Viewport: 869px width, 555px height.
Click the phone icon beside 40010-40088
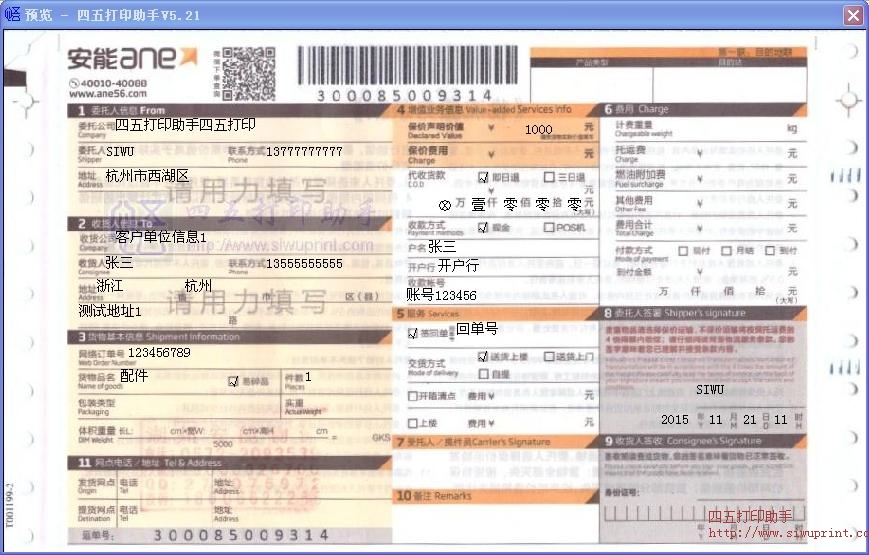tap(74, 83)
